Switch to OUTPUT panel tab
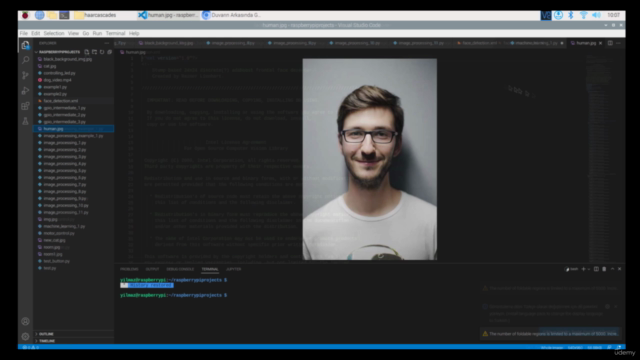640x360 pixels. click(152, 269)
